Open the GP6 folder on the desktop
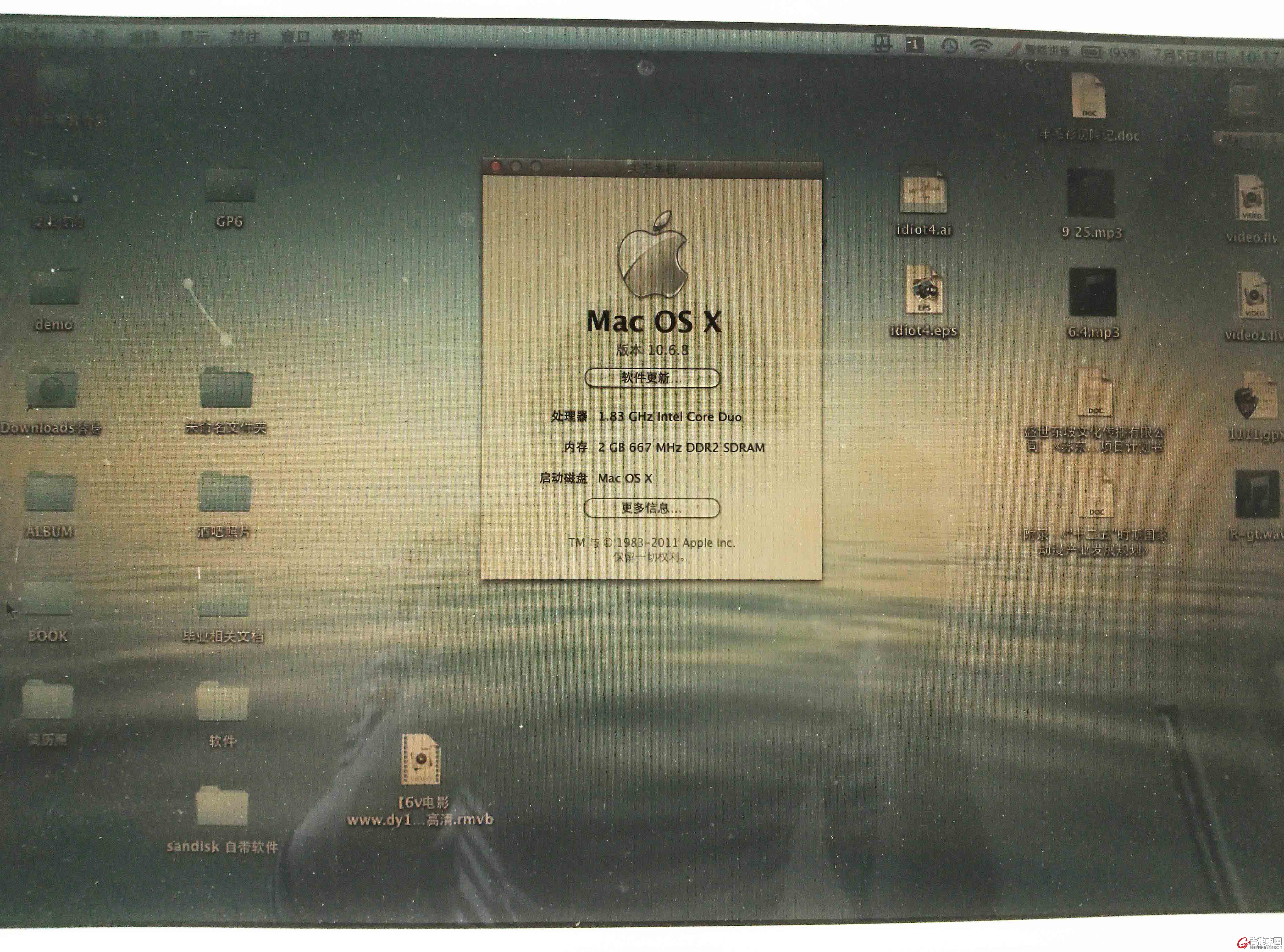The width and height of the screenshot is (1284, 952). 230,185
